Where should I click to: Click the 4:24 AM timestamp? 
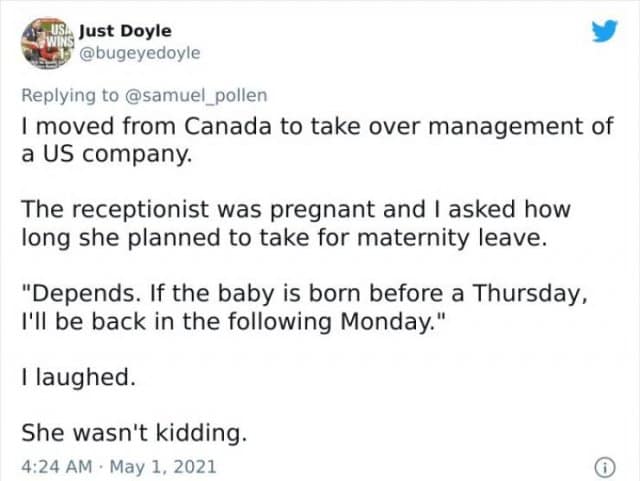pyautogui.click(x=58, y=466)
